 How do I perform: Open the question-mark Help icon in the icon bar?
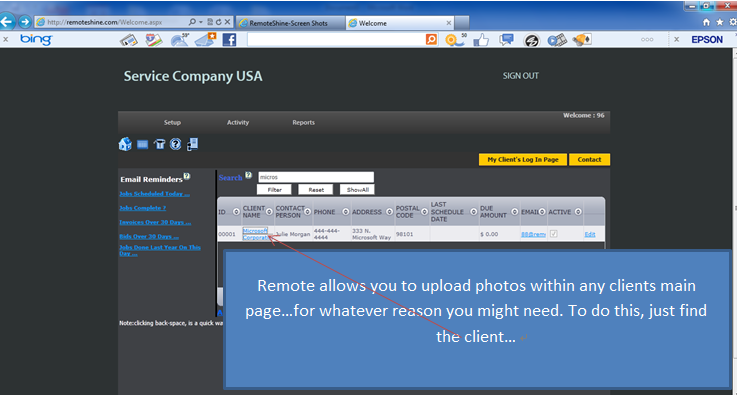(x=175, y=144)
